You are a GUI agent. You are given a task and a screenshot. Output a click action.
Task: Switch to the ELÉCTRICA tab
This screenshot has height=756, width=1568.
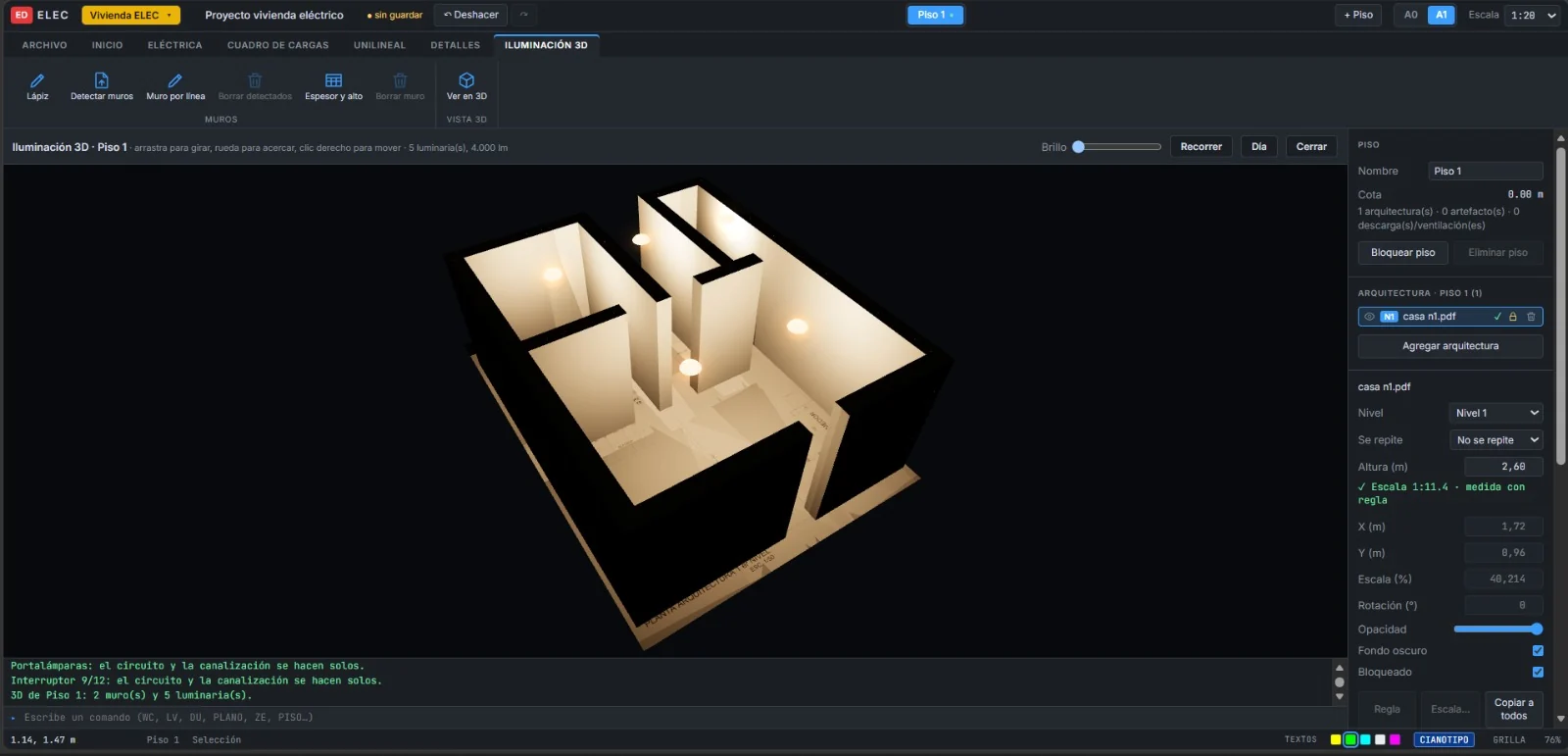[x=174, y=45]
